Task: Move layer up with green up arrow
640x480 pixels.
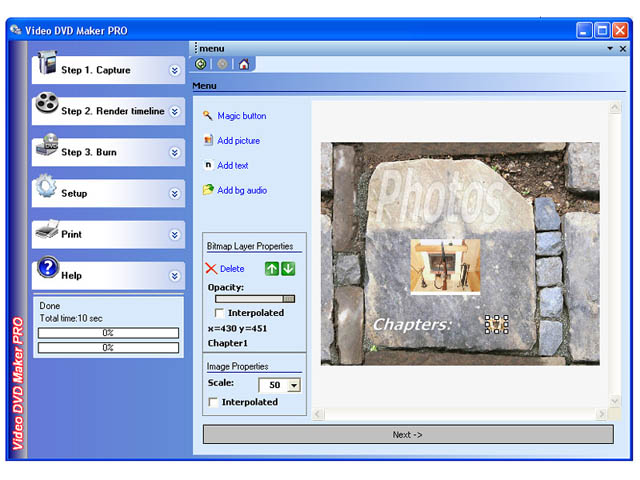Action: pos(272,268)
